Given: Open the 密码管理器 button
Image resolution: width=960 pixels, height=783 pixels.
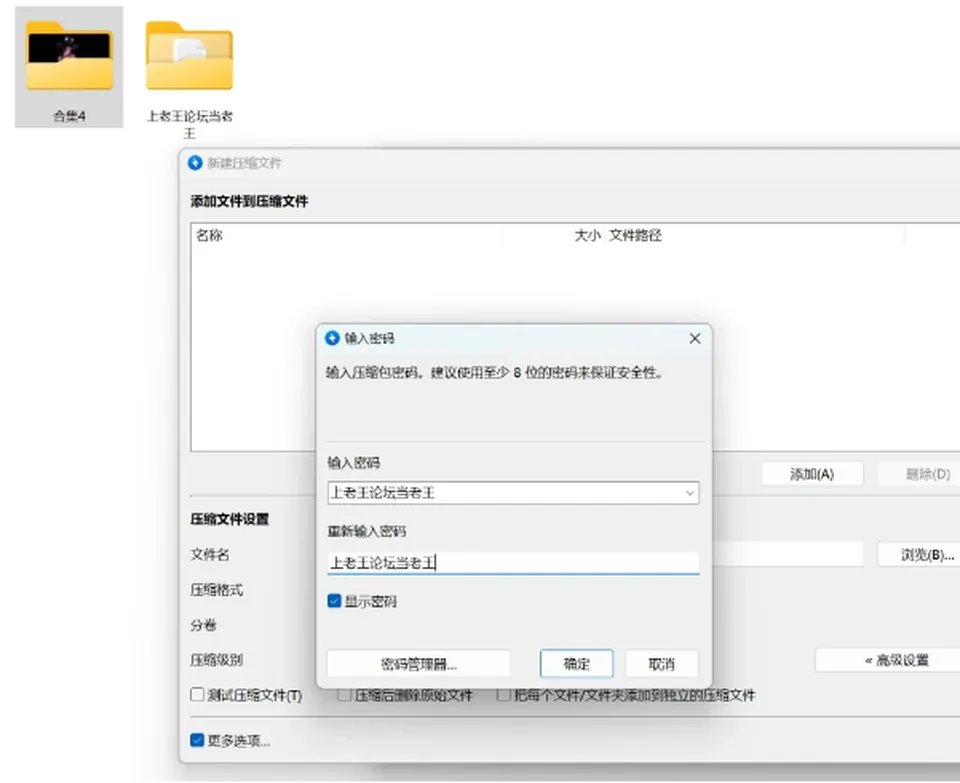Looking at the screenshot, I should (x=418, y=664).
